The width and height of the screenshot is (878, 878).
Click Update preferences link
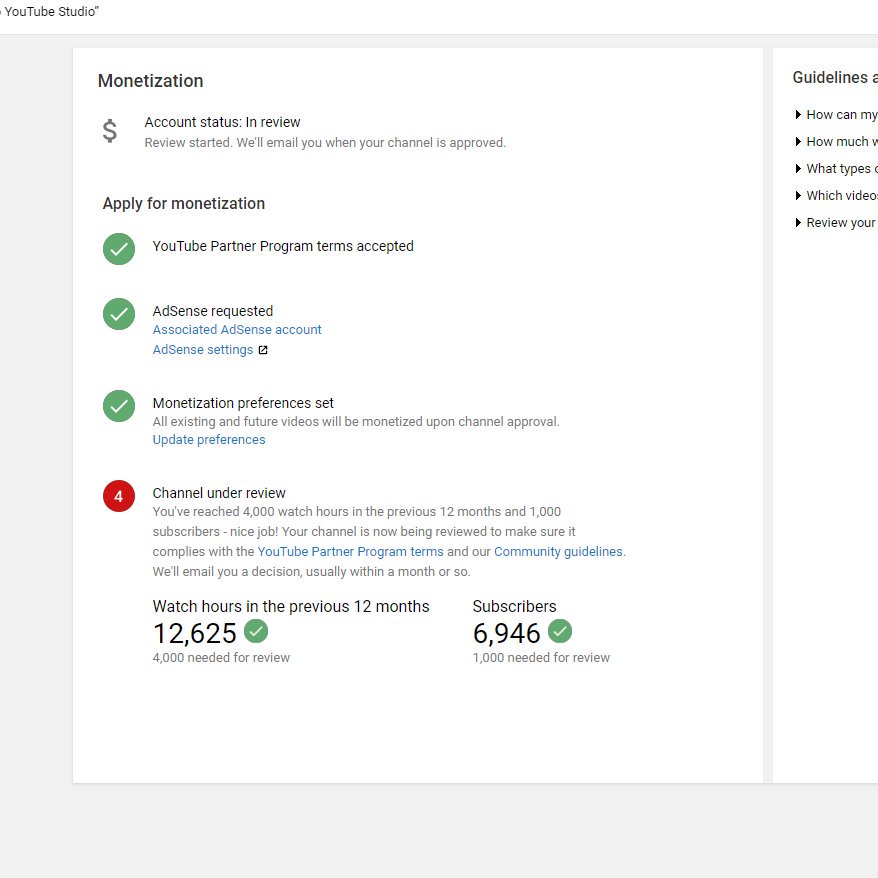(x=209, y=440)
